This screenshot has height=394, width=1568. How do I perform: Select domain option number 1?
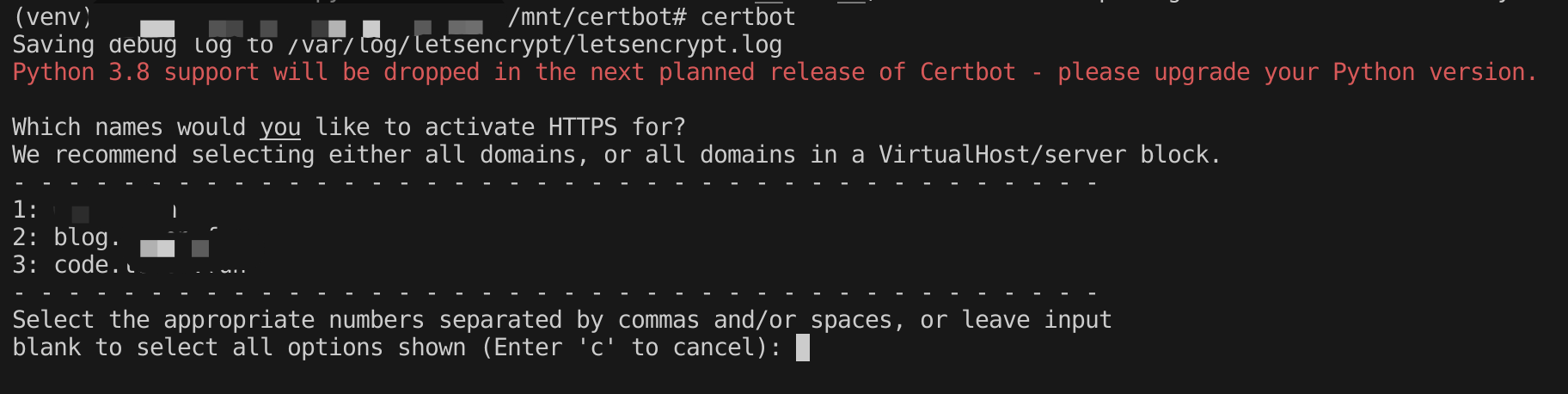pos(24,210)
